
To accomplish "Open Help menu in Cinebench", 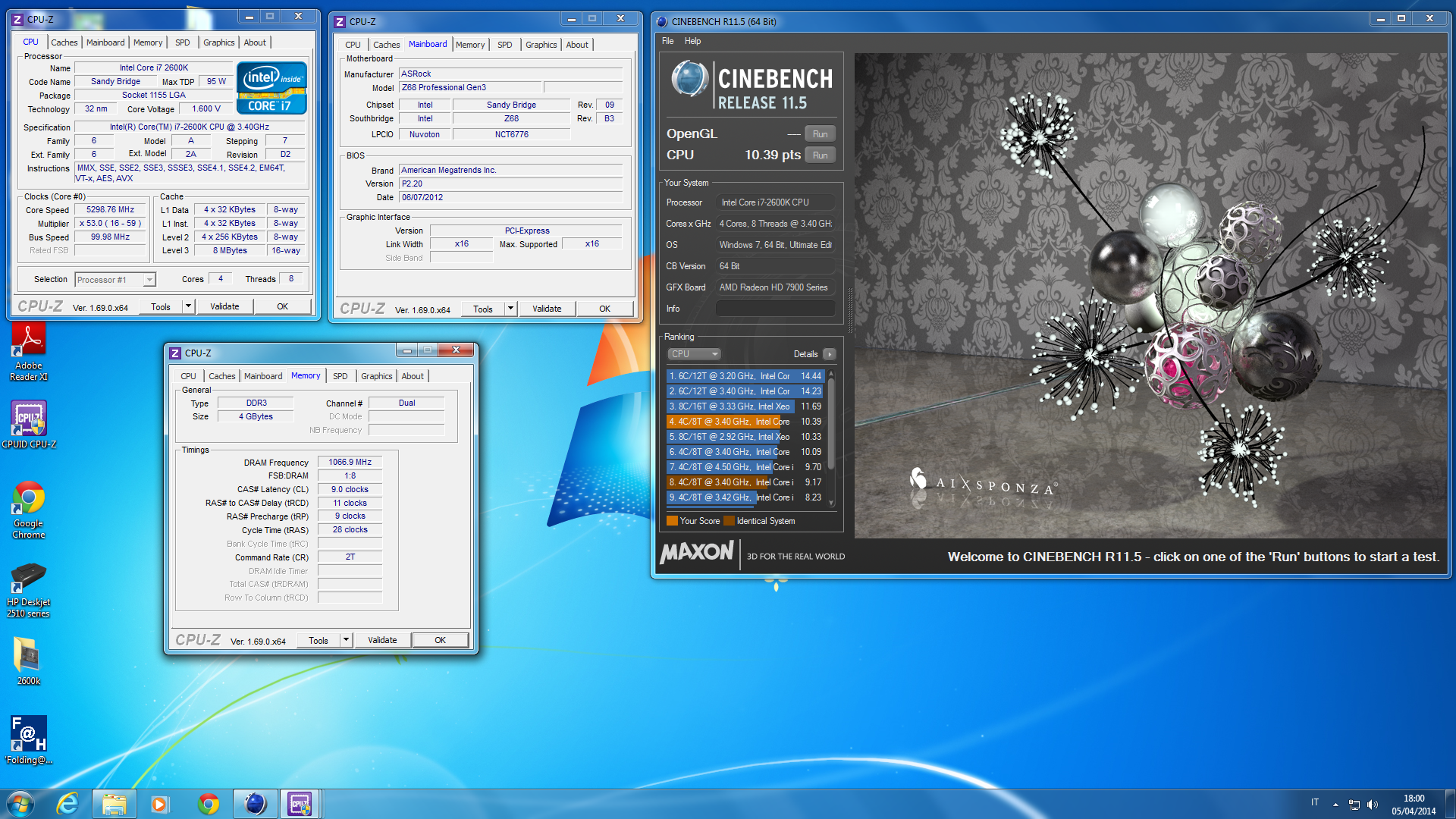I will pyautogui.click(x=692, y=41).
